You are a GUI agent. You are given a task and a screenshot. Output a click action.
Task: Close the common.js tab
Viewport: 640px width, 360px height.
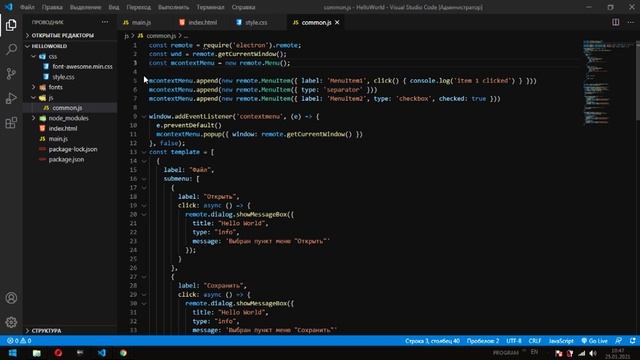click(x=337, y=22)
